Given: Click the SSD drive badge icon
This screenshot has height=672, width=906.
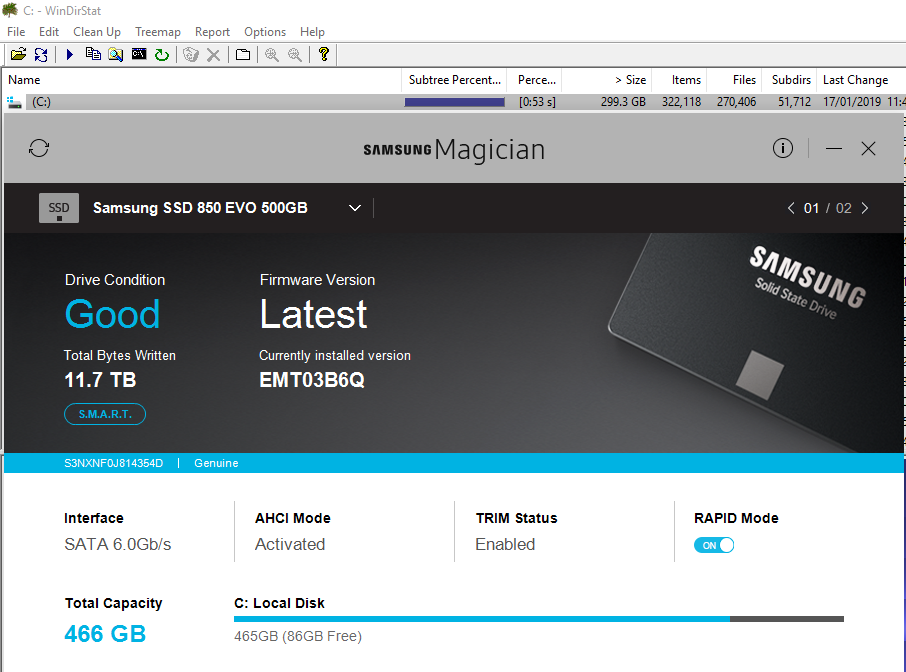Looking at the screenshot, I should [x=59, y=208].
